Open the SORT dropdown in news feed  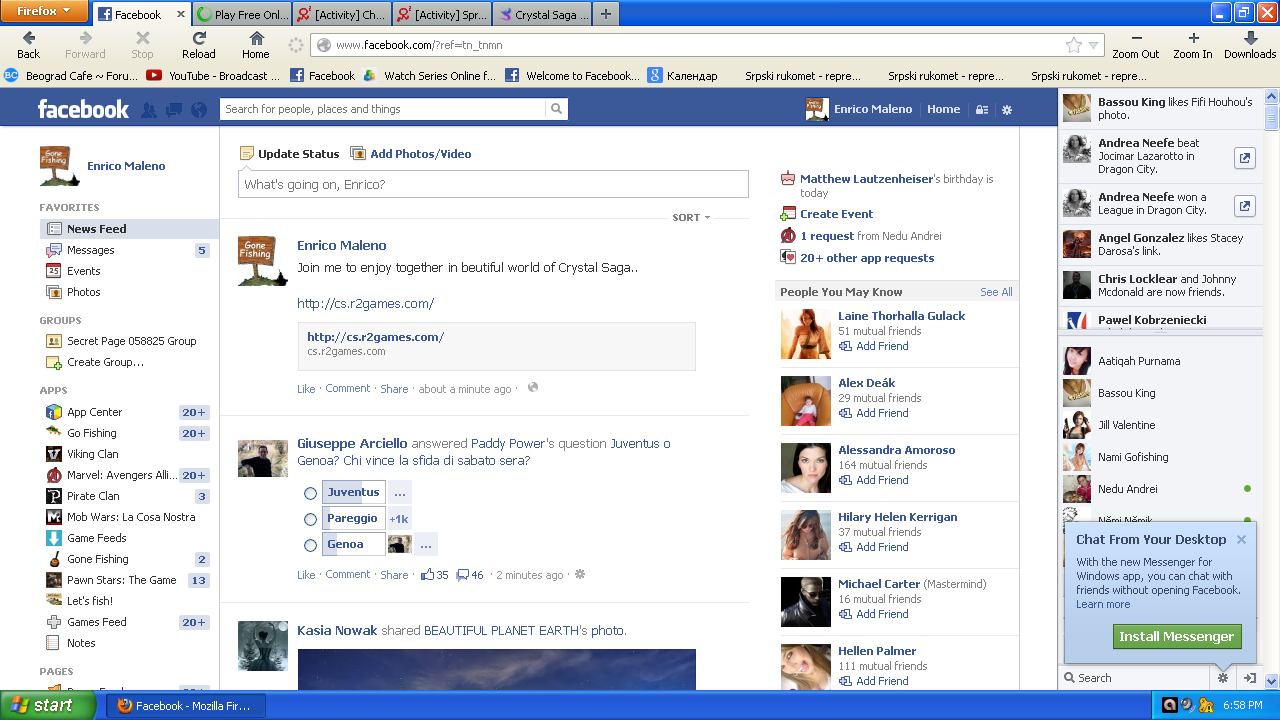click(x=691, y=217)
